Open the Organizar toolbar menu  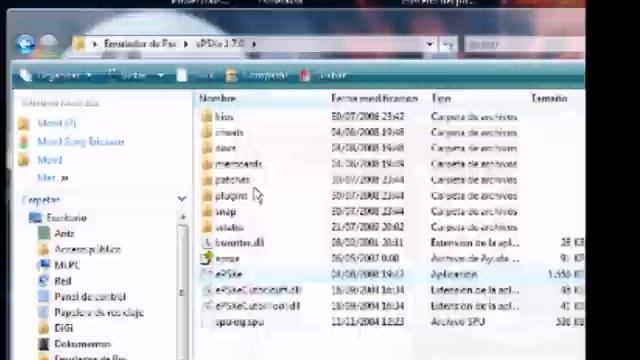coord(56,76)
